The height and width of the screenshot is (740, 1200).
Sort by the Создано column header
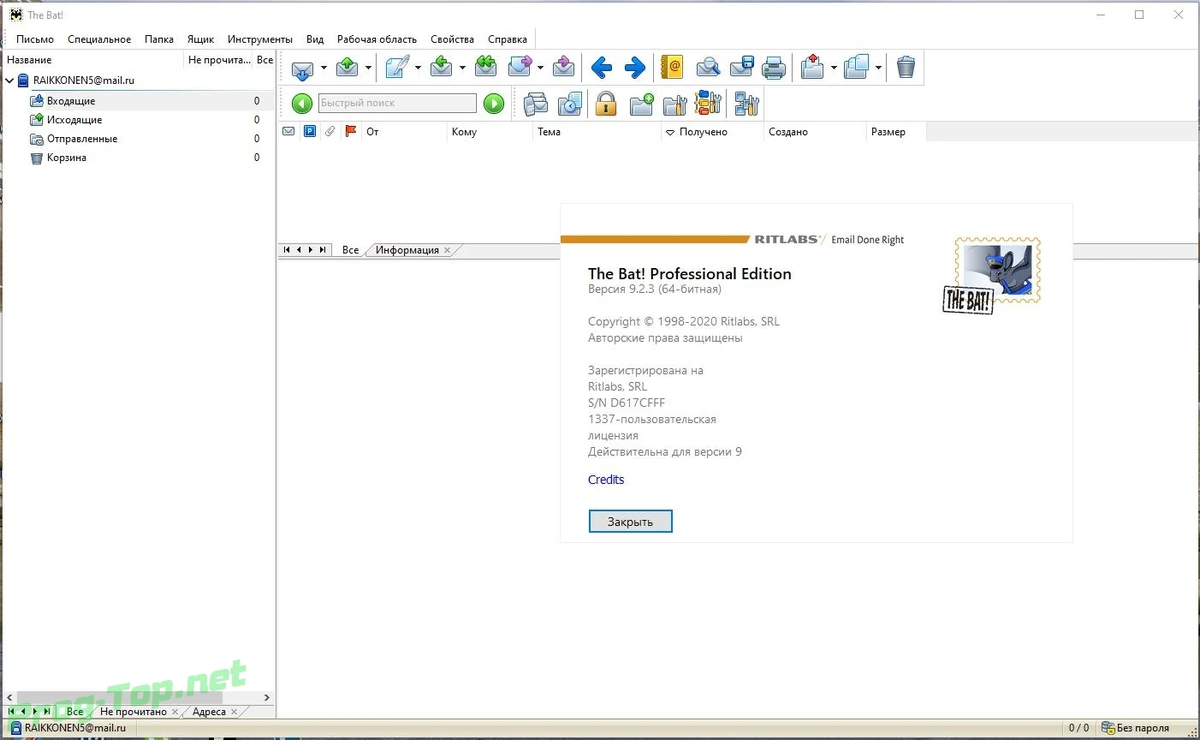814,132
